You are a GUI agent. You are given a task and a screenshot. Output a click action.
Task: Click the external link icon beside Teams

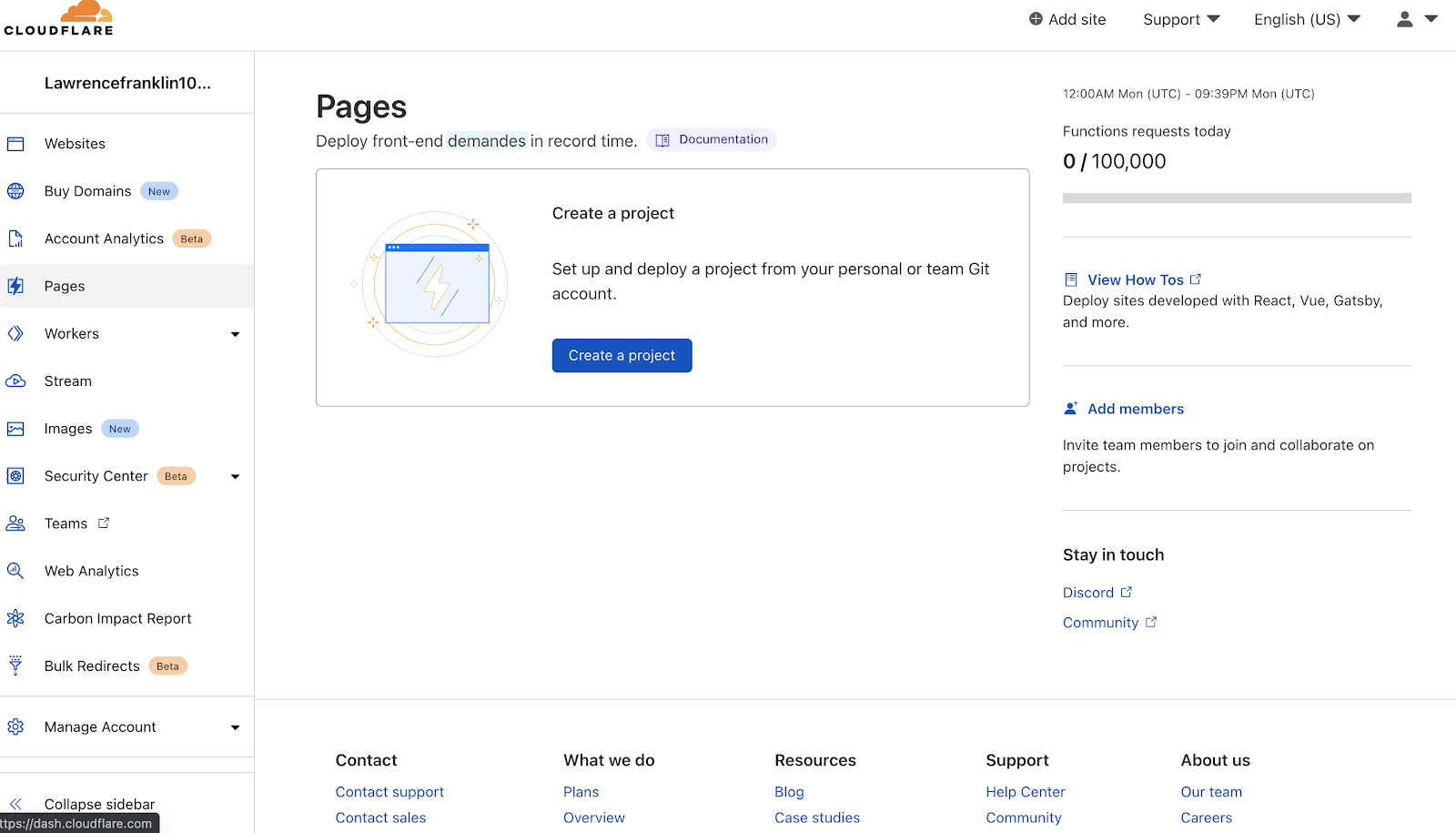pyautogui.click(x=104, y=523)
